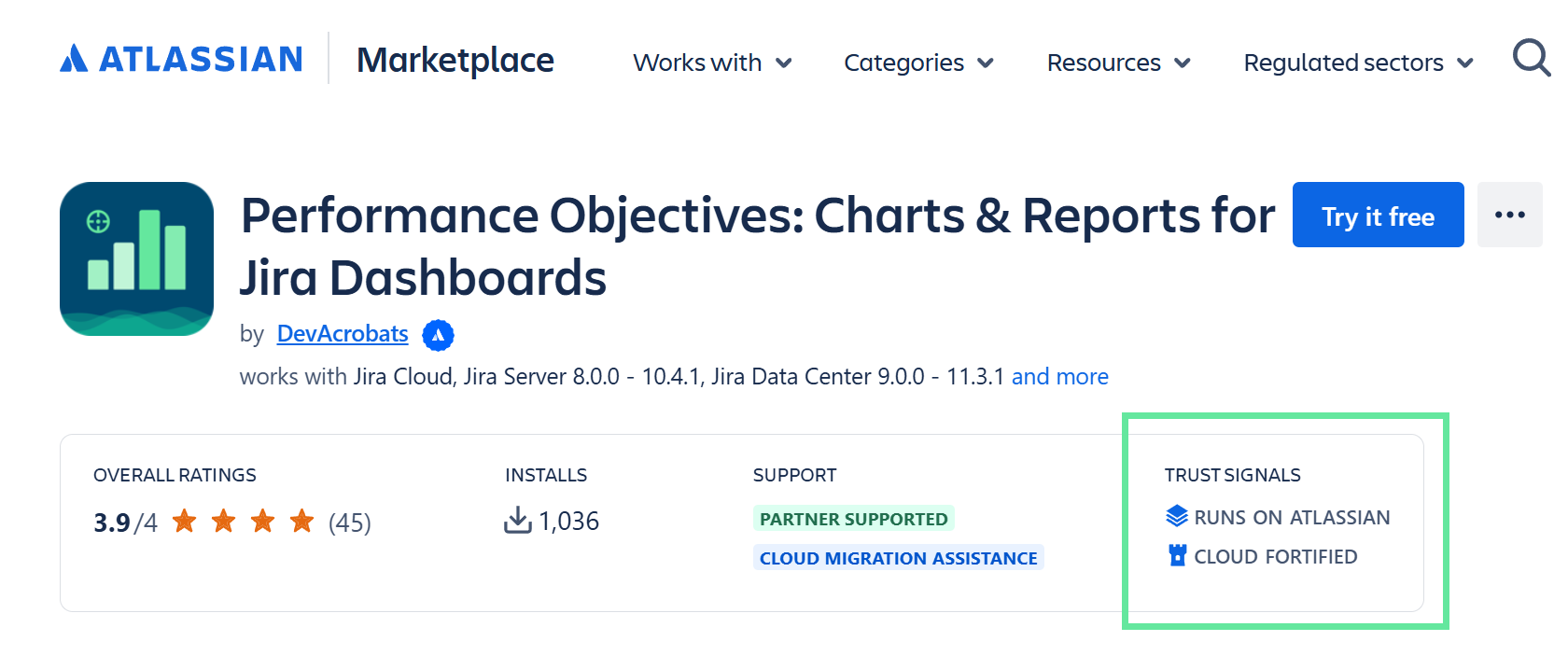Click the Try it free button
This screenshot has height=669, width=1568.
point(1378,215)
